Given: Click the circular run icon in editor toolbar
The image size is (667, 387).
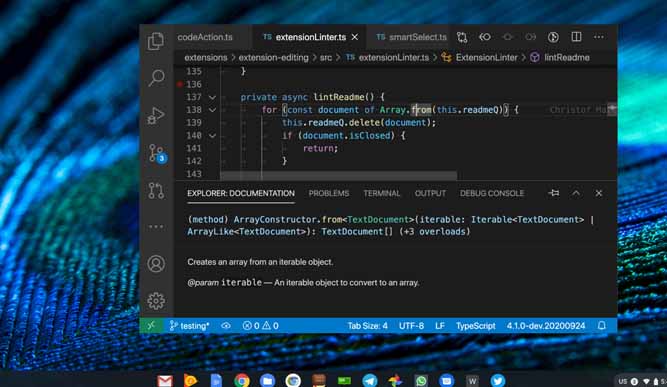Looking at the screenshot, I should tap(553, 37).
